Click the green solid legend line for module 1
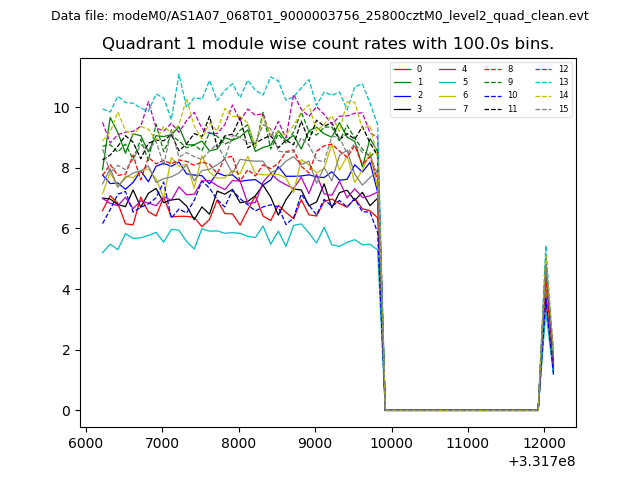 point(403,82)
